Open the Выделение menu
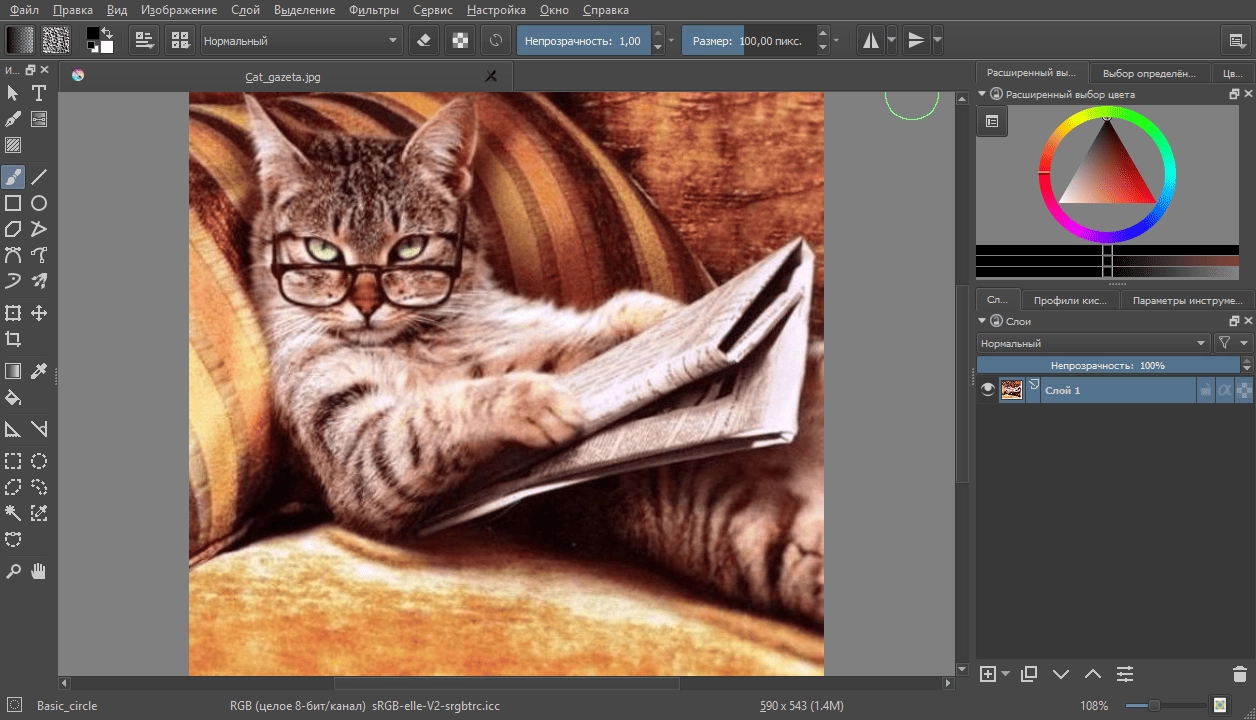The height and width of the screenshot is (720, 1256). [x=304, y=10]
